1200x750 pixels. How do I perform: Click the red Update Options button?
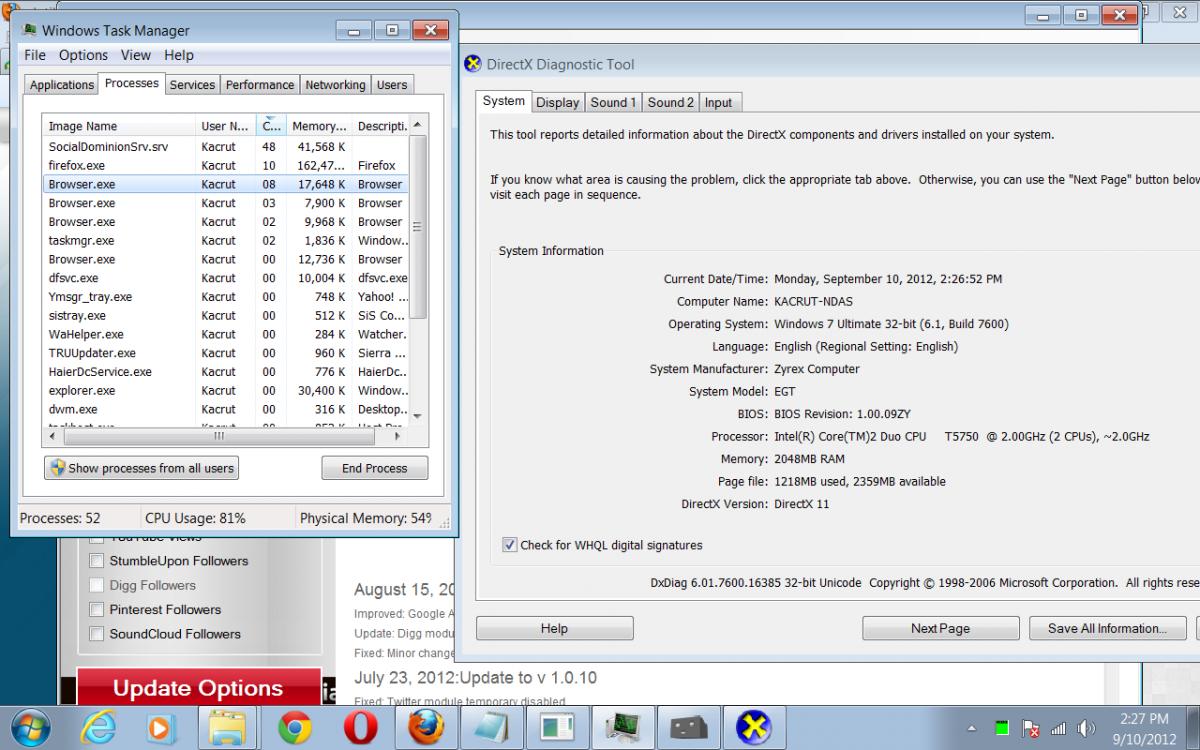[198, 688]
